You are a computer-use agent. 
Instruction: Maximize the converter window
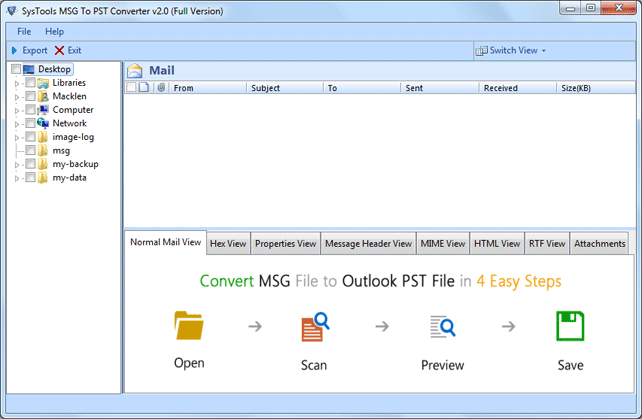[590, 8]
